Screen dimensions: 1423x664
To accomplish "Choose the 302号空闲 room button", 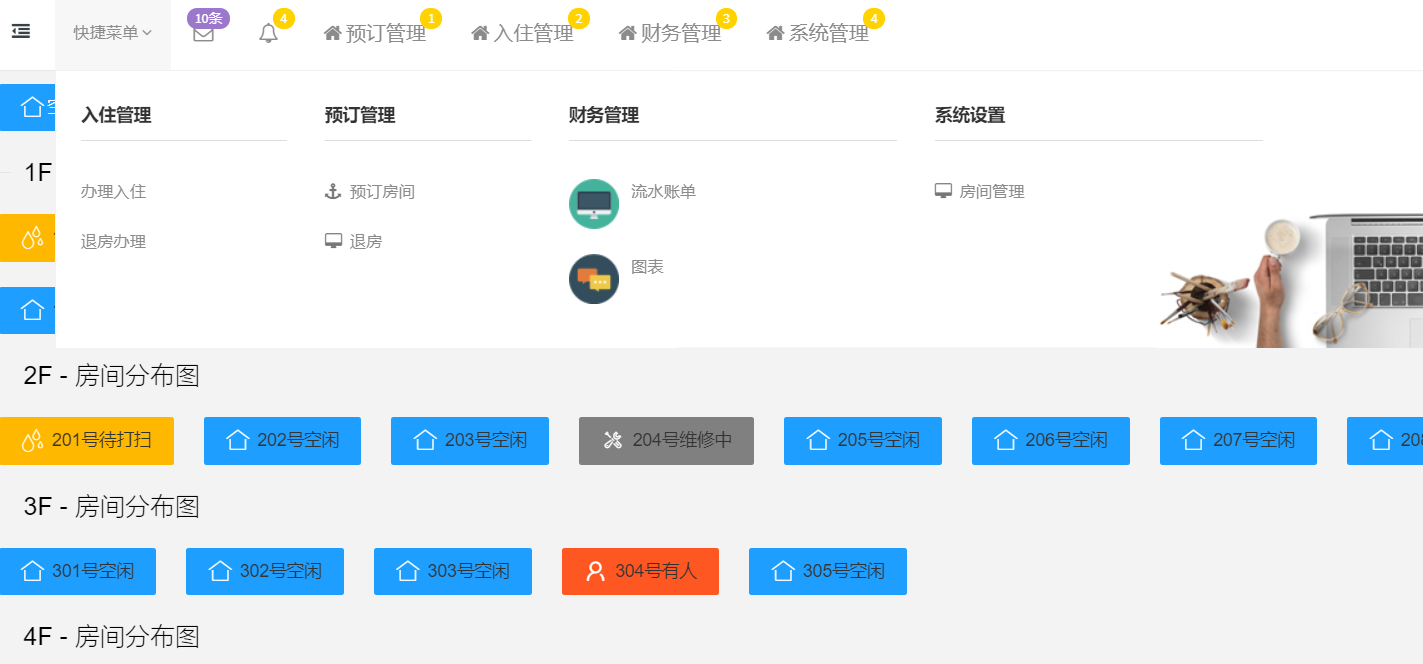I will pyautogui.click(x=265, y=571).
